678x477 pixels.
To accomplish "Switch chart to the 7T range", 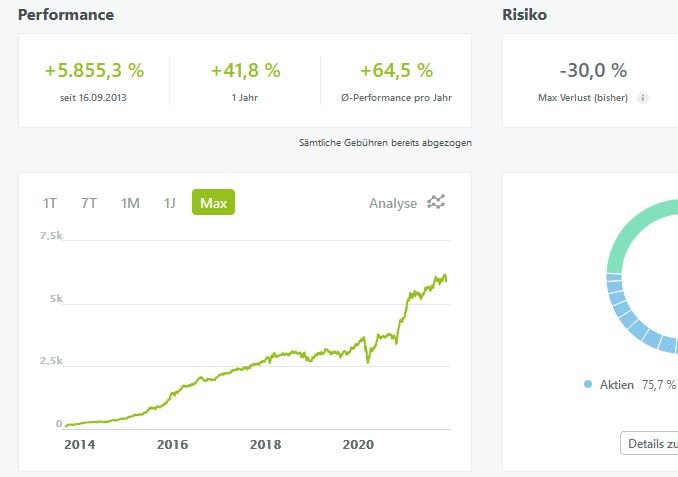I will (89, 203).
